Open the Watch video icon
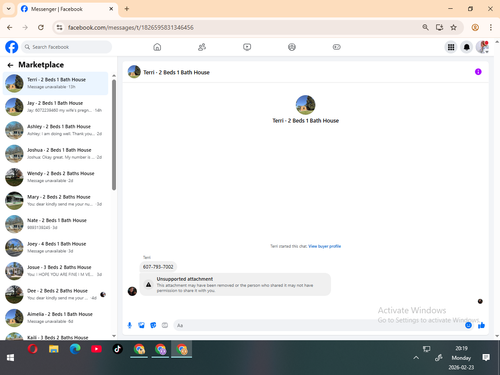The width and height of the screenshot is (500, 375). click(x=247, y=47)
